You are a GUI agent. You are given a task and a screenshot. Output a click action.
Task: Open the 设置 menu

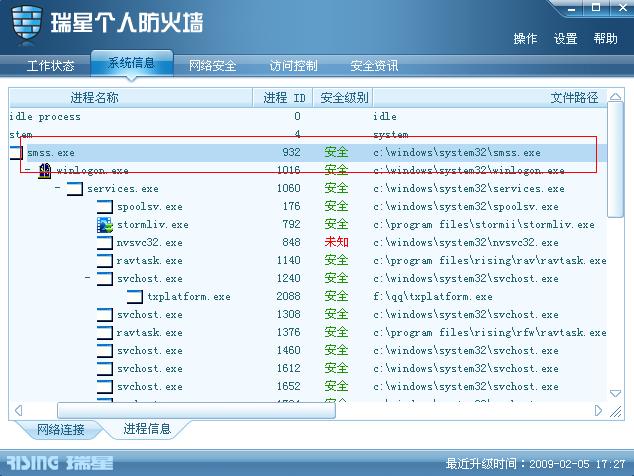tap(565, 39)
